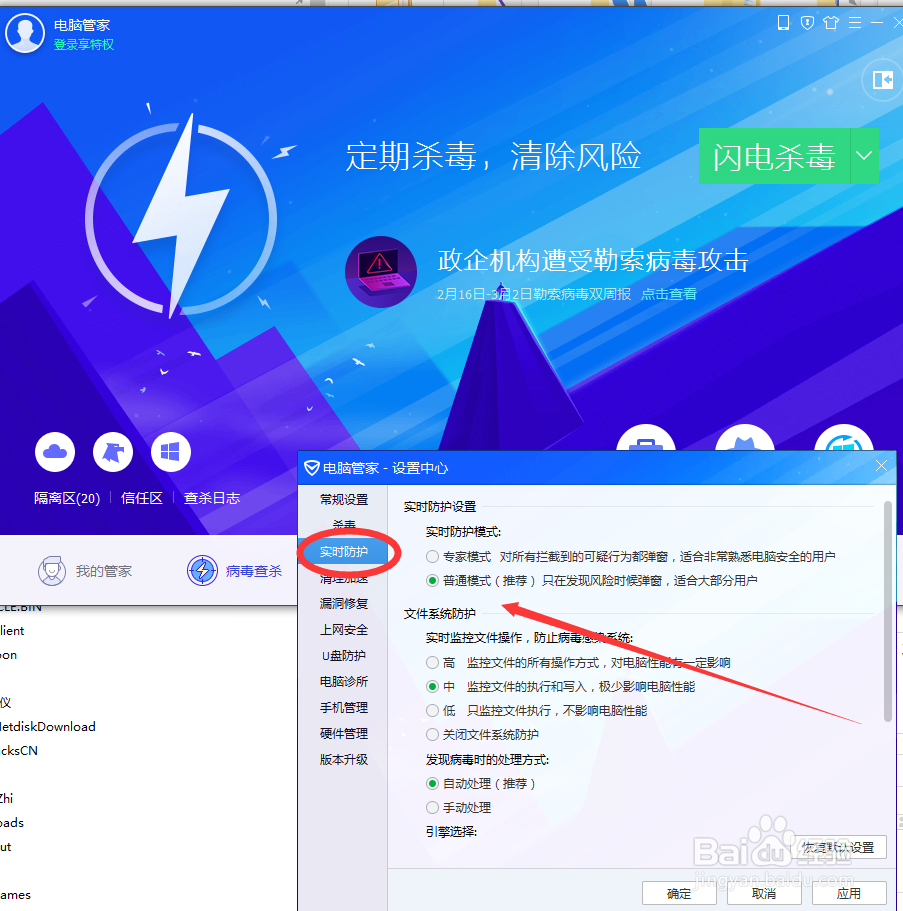This screenshot has width=903, height=911.
Task: Click 我的管家 avatar icon
Action: coord(52,571)
